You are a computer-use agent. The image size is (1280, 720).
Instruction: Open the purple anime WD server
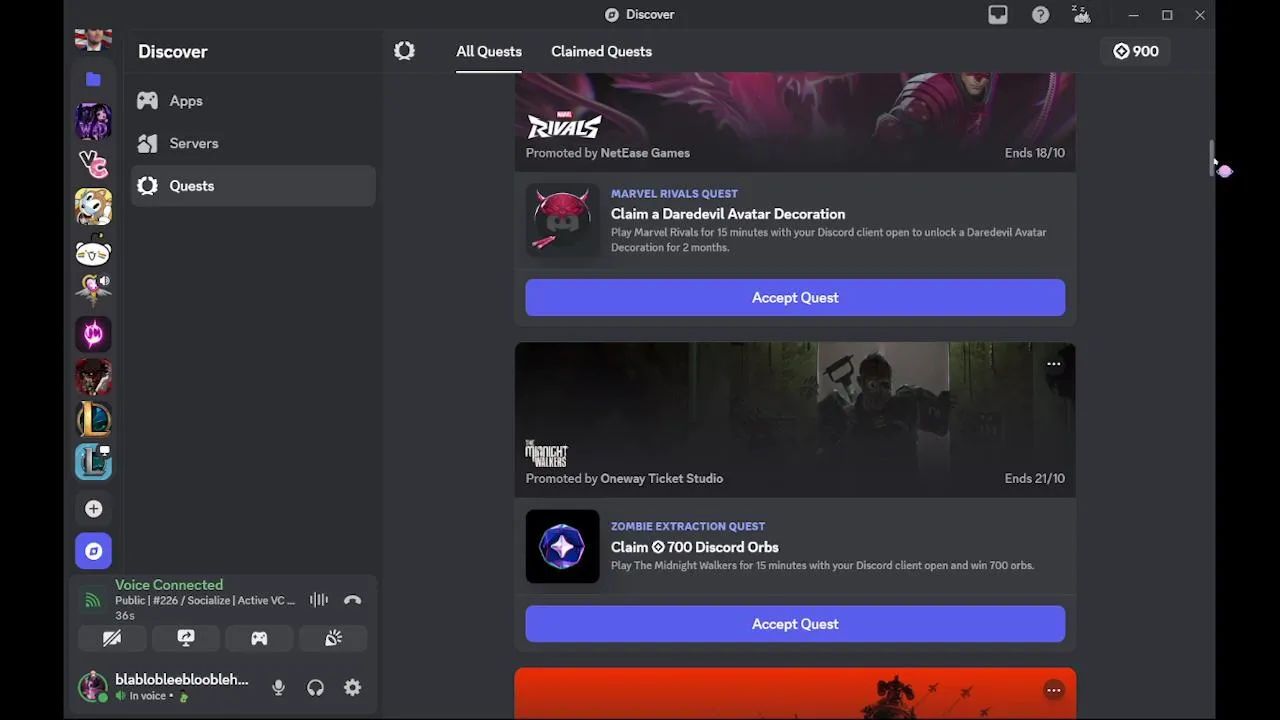93,121
